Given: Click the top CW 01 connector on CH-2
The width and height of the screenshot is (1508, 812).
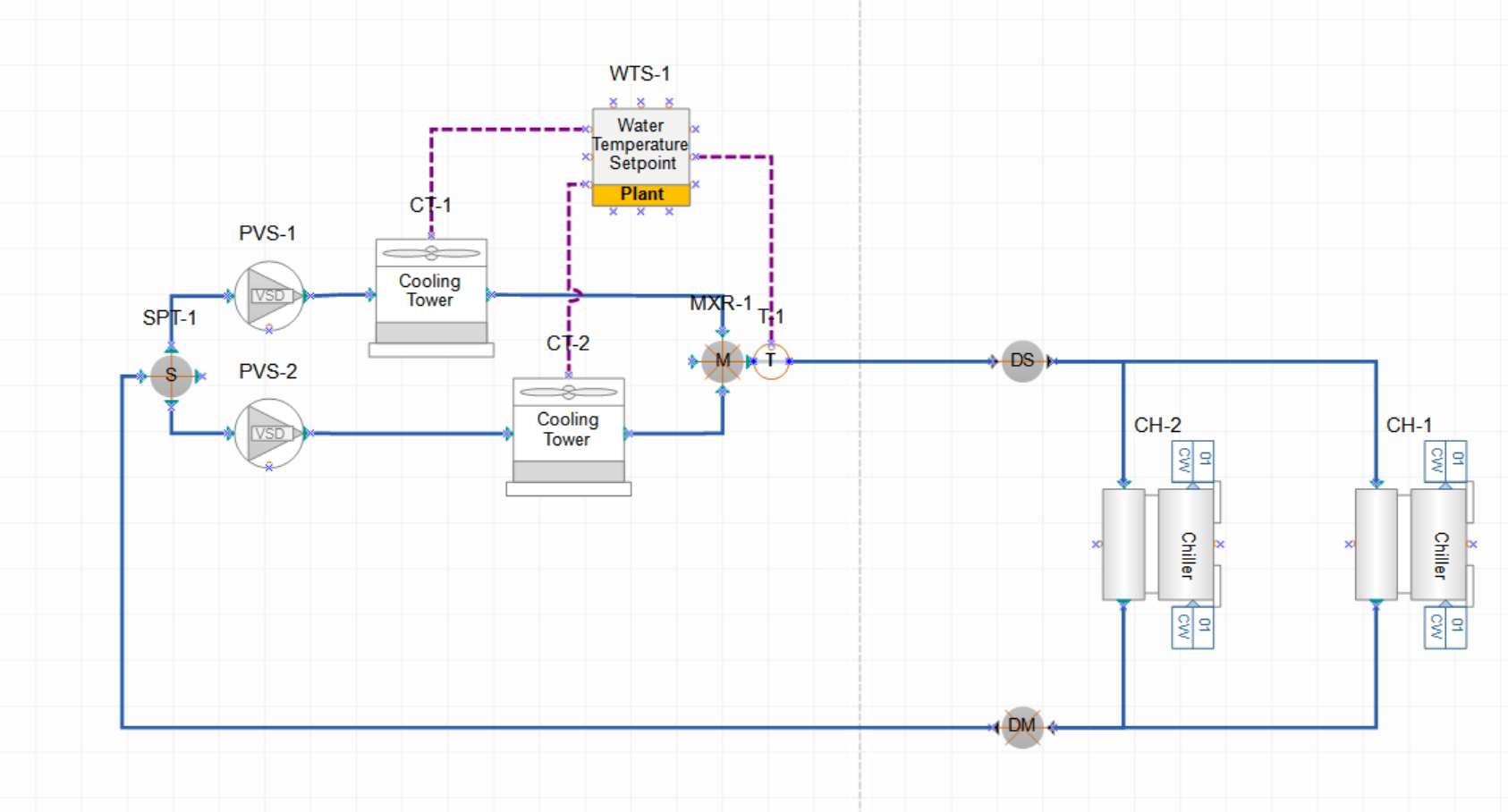Looking at the screenshot, I should [1192, 461].
